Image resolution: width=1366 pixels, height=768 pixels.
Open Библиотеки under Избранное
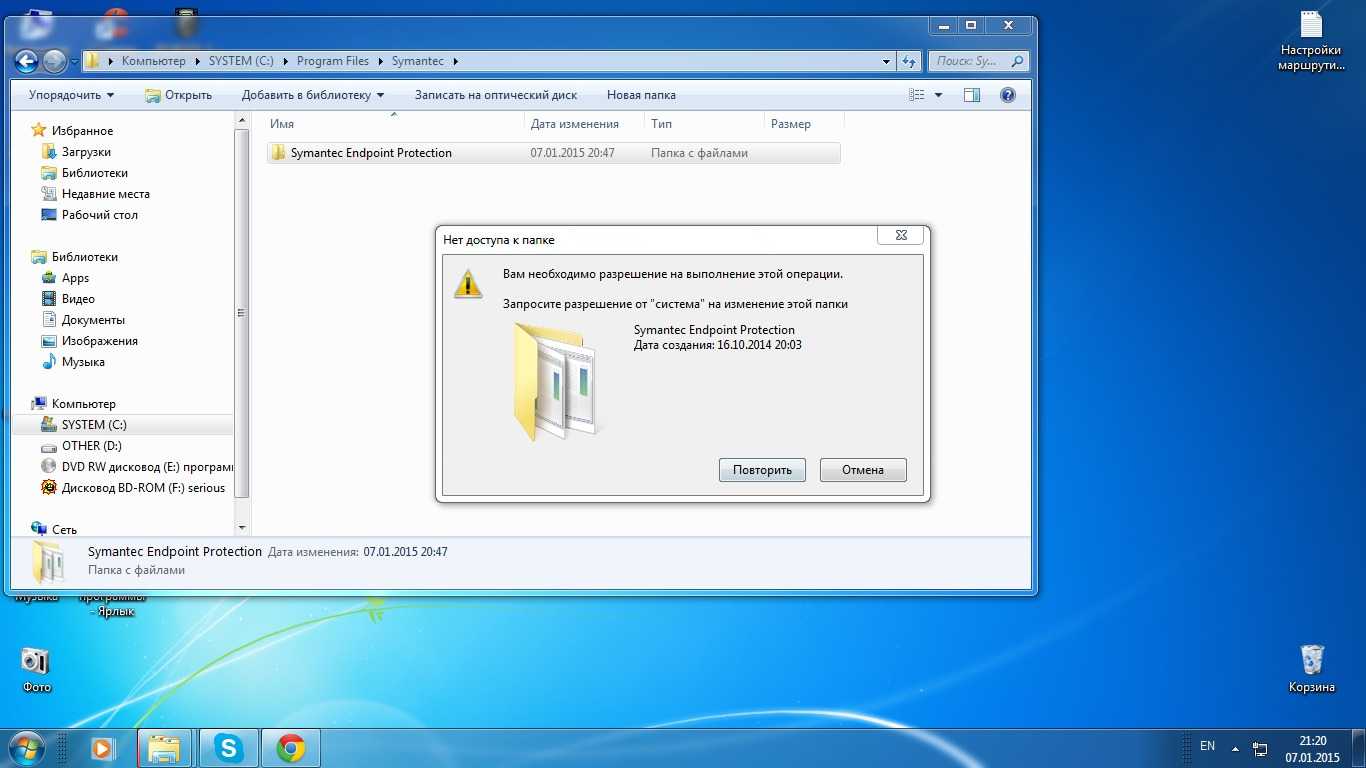click(84, 173)
